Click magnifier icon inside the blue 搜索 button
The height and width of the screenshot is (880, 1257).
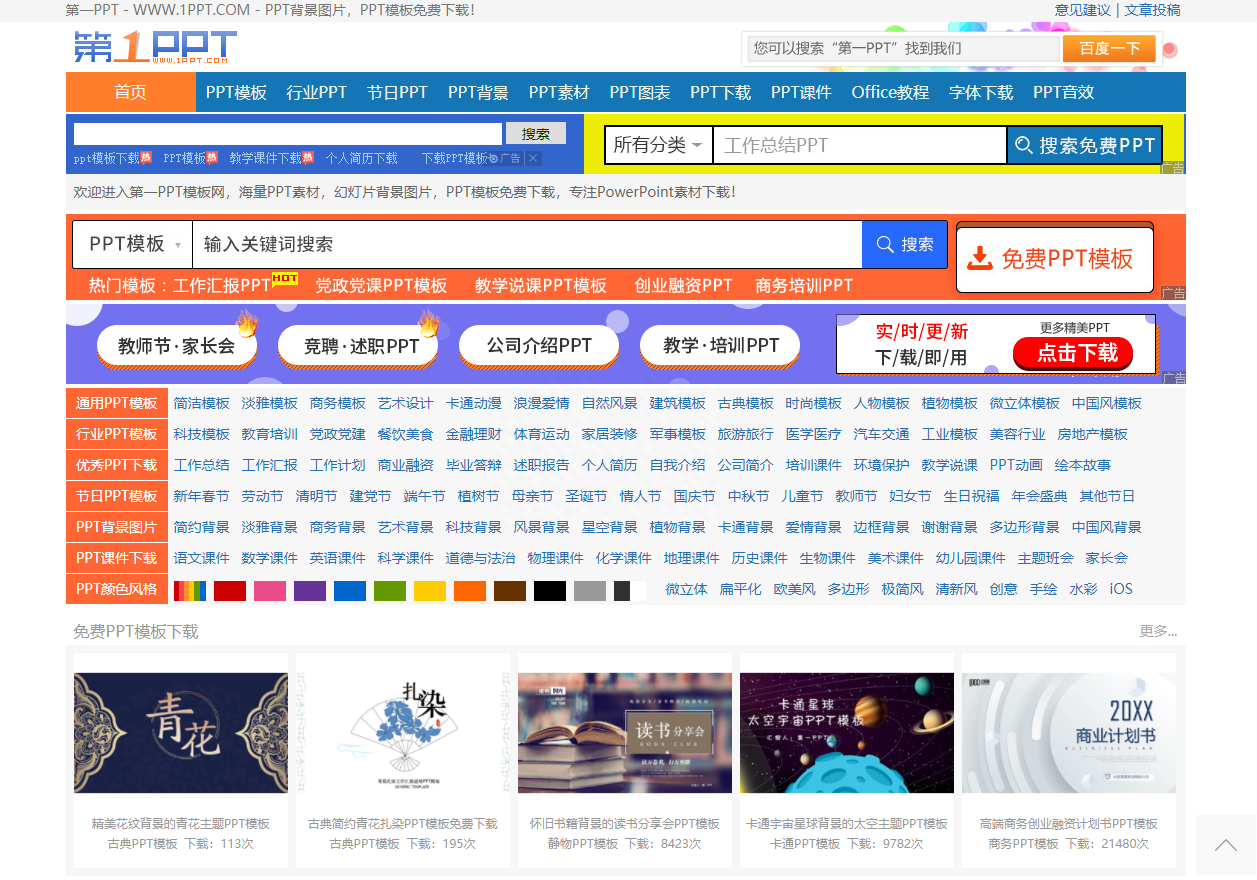884,244
